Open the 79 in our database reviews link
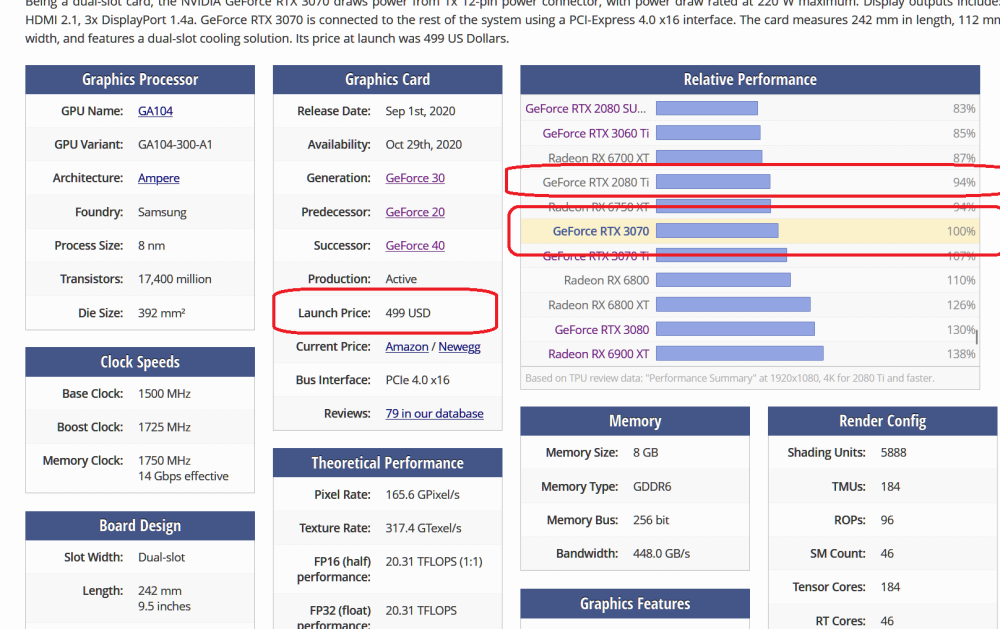 tap(434, 413)
